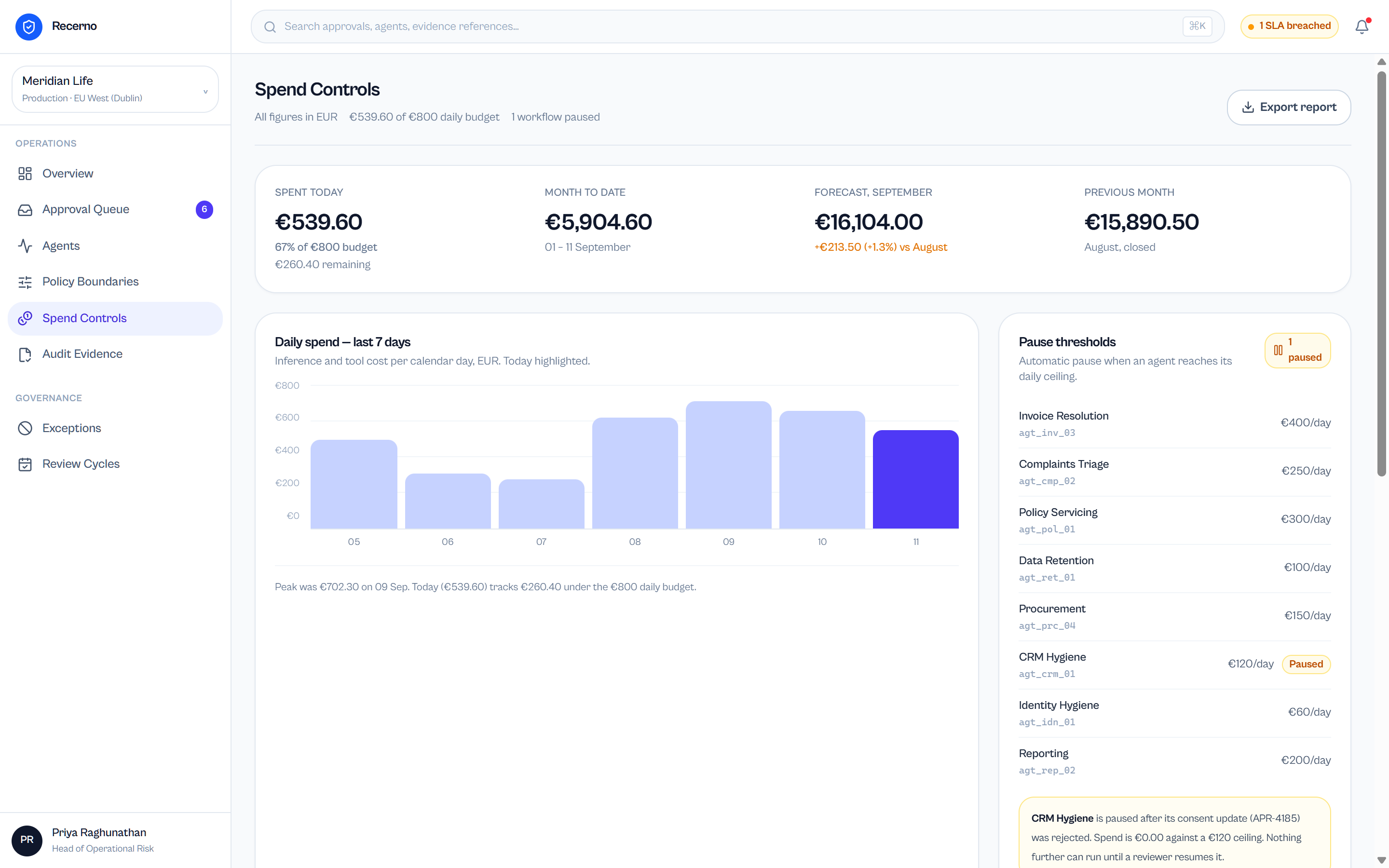The width and height of the screenshot is (1389, 868).
Task: Open the Agents page
Action: point(115,246)
